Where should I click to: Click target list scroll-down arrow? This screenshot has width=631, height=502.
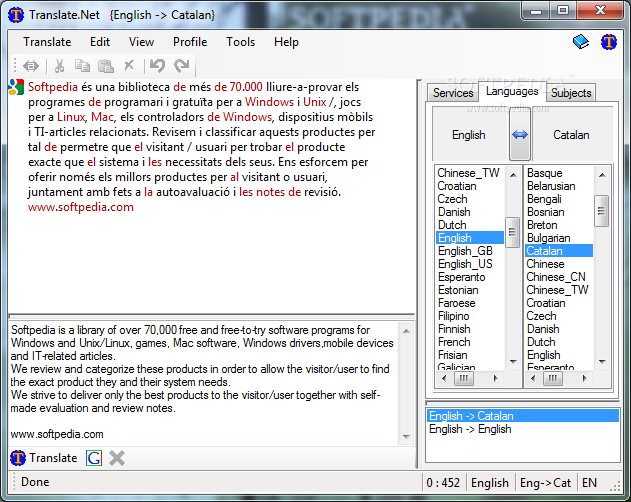pyautogui.click(x=602, y=362)
